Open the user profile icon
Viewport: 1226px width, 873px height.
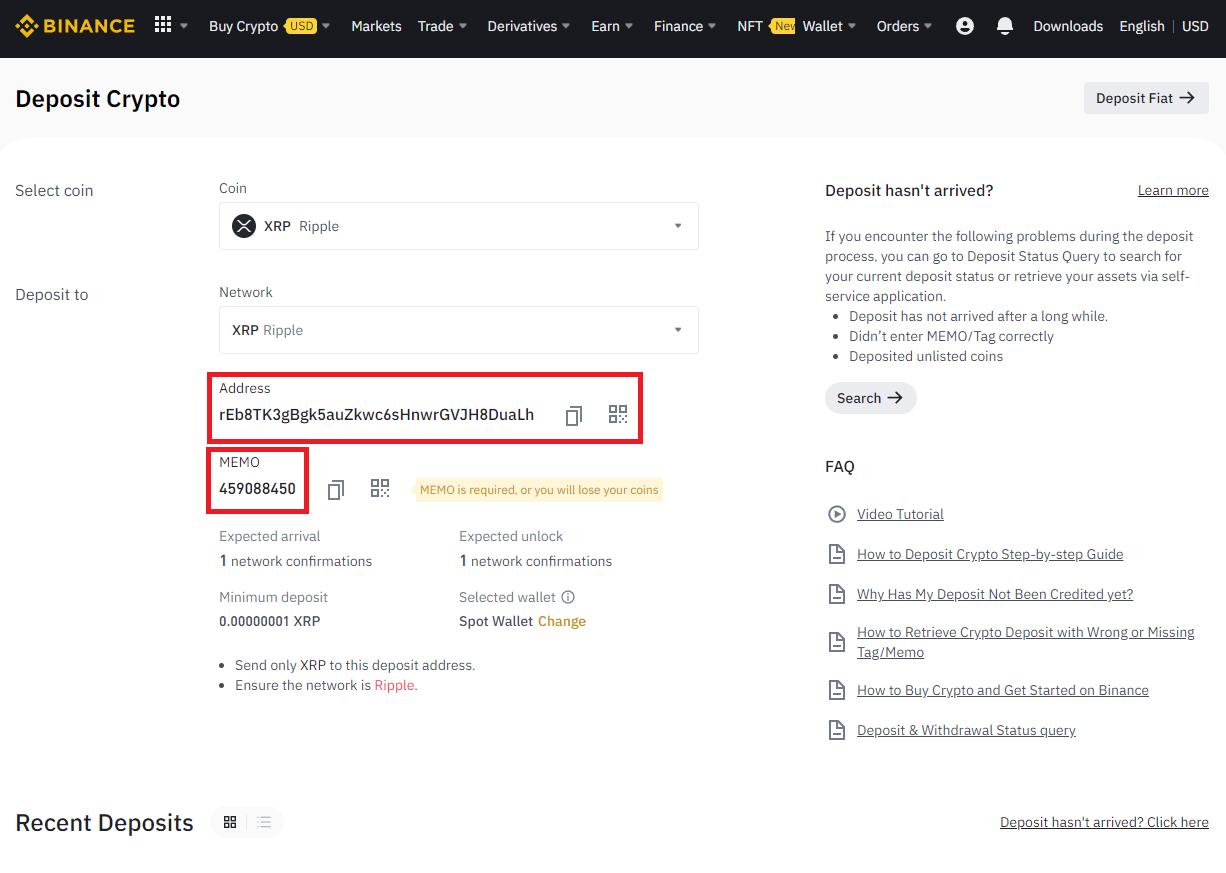point(965,26)
